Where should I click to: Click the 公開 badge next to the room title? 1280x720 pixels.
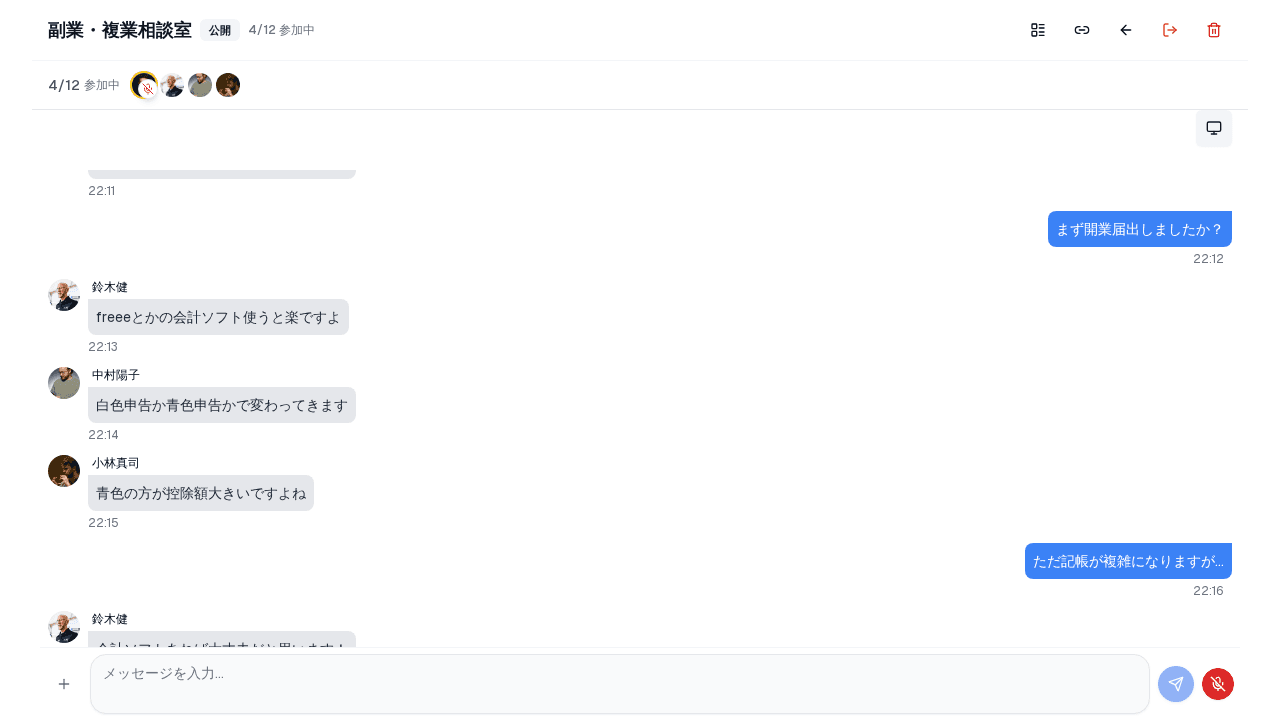point(220,30)
